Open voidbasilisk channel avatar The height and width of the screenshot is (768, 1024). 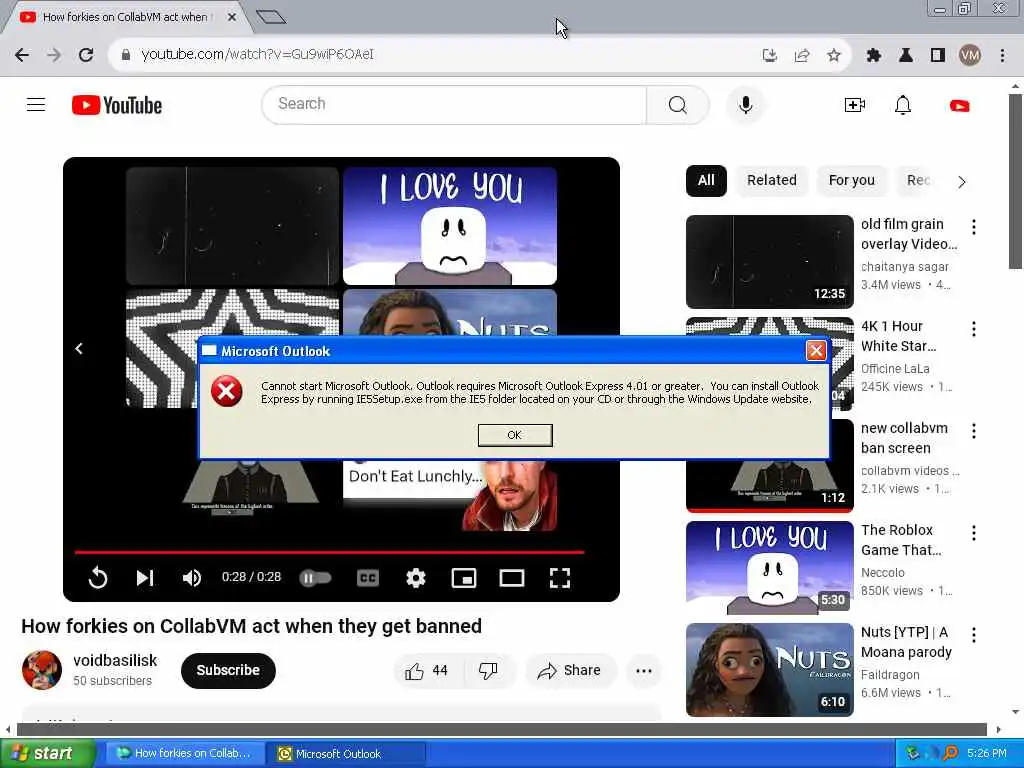tap(42, 670)
